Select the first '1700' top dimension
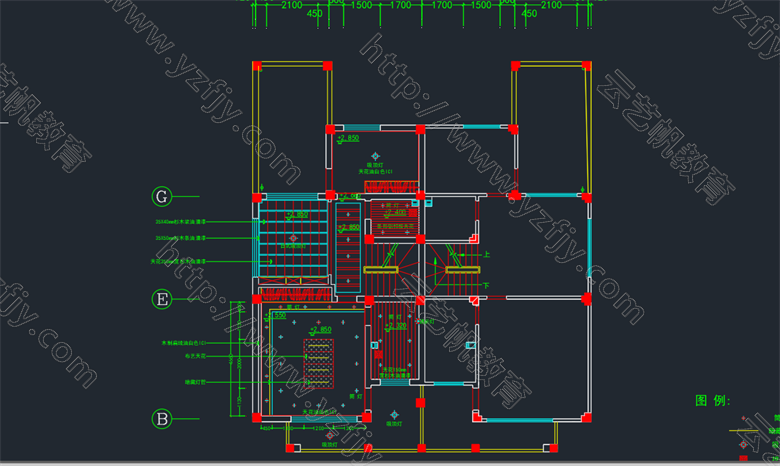Viewport: 780px width, 466px height. click(x=400, y=5)
